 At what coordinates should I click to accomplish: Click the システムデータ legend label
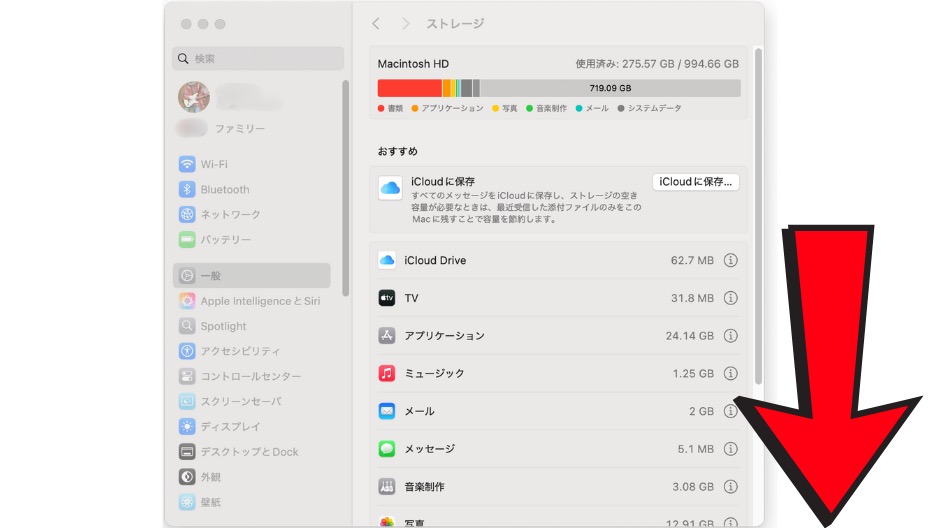[655, 108]
